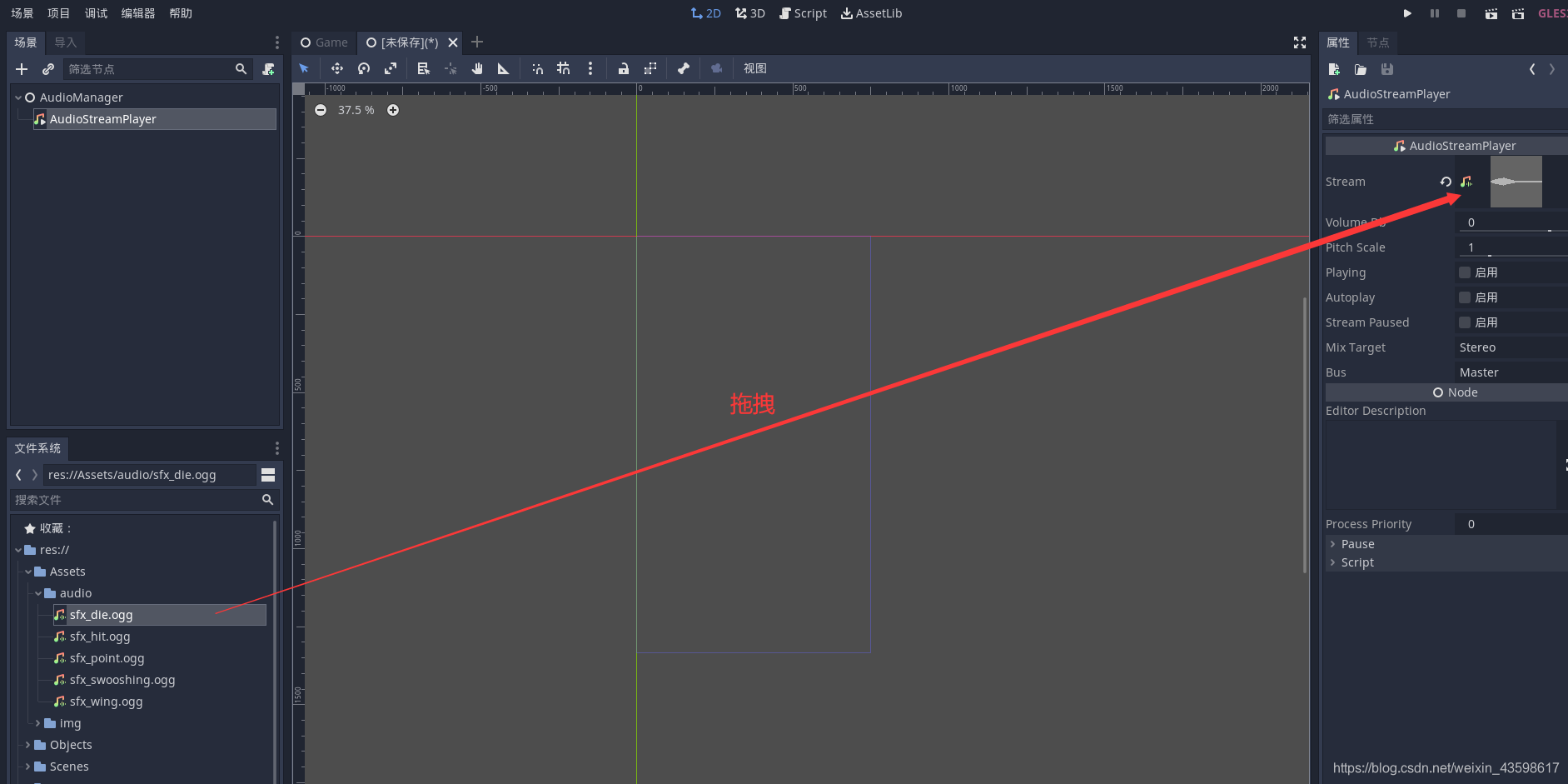This screenshot has width=1568, height=784.
Task: Open the 视图 view menu
Action: tap(755, 68)
